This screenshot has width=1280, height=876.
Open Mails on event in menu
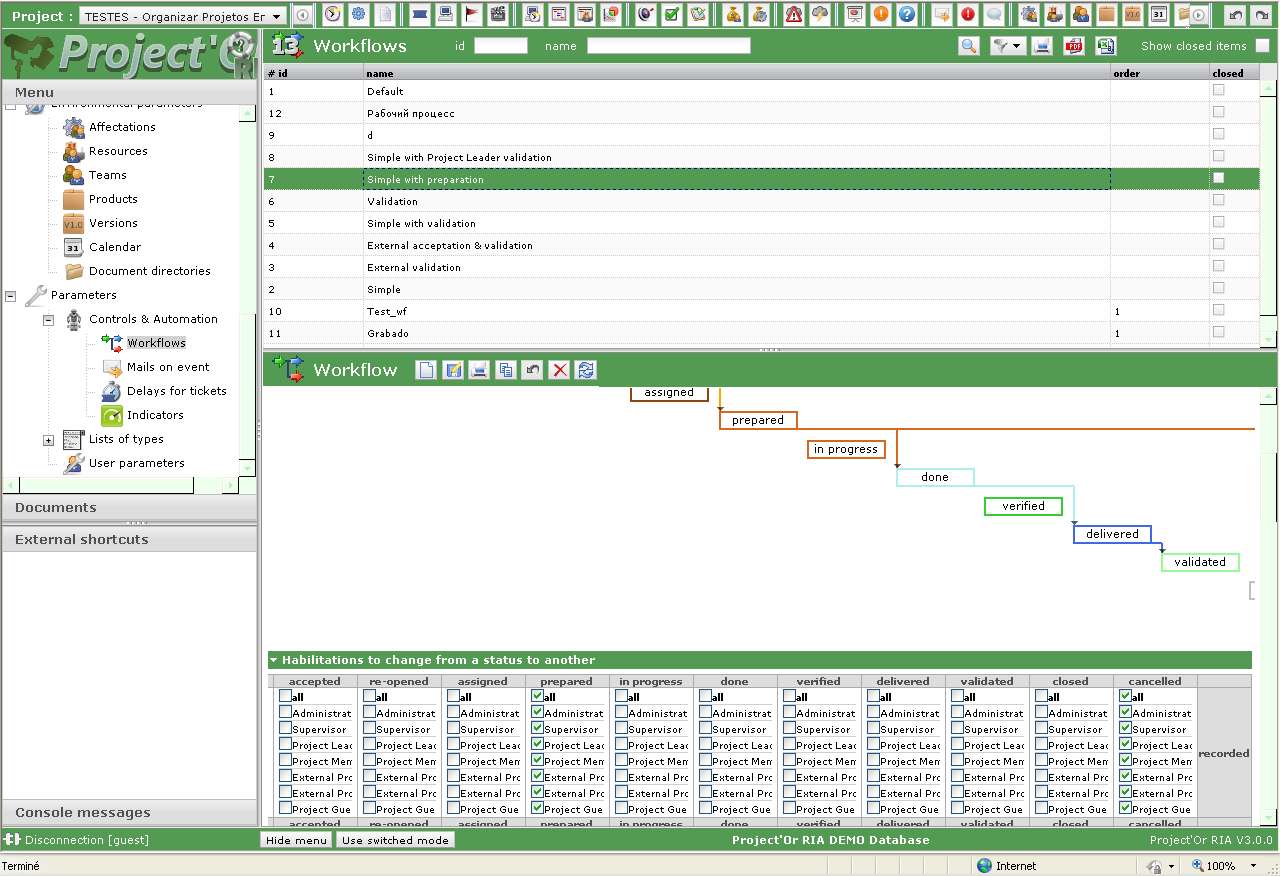[x=168, y=367]
